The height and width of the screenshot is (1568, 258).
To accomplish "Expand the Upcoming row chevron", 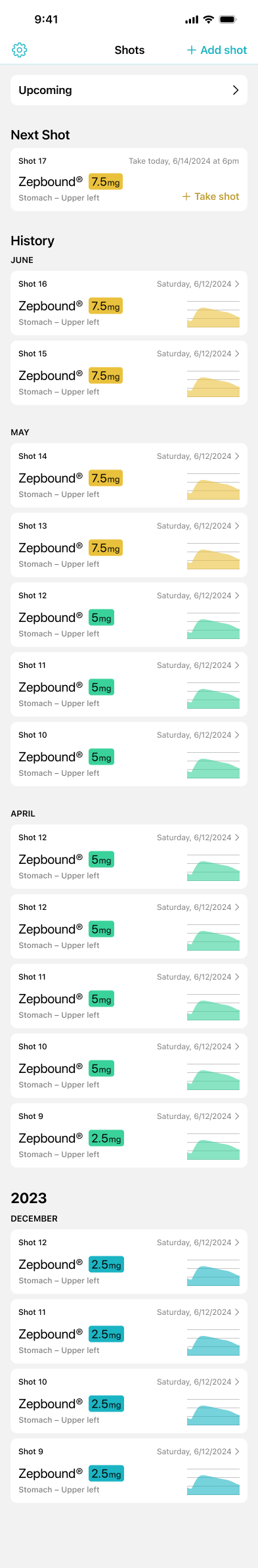I will tap(236, 90).
